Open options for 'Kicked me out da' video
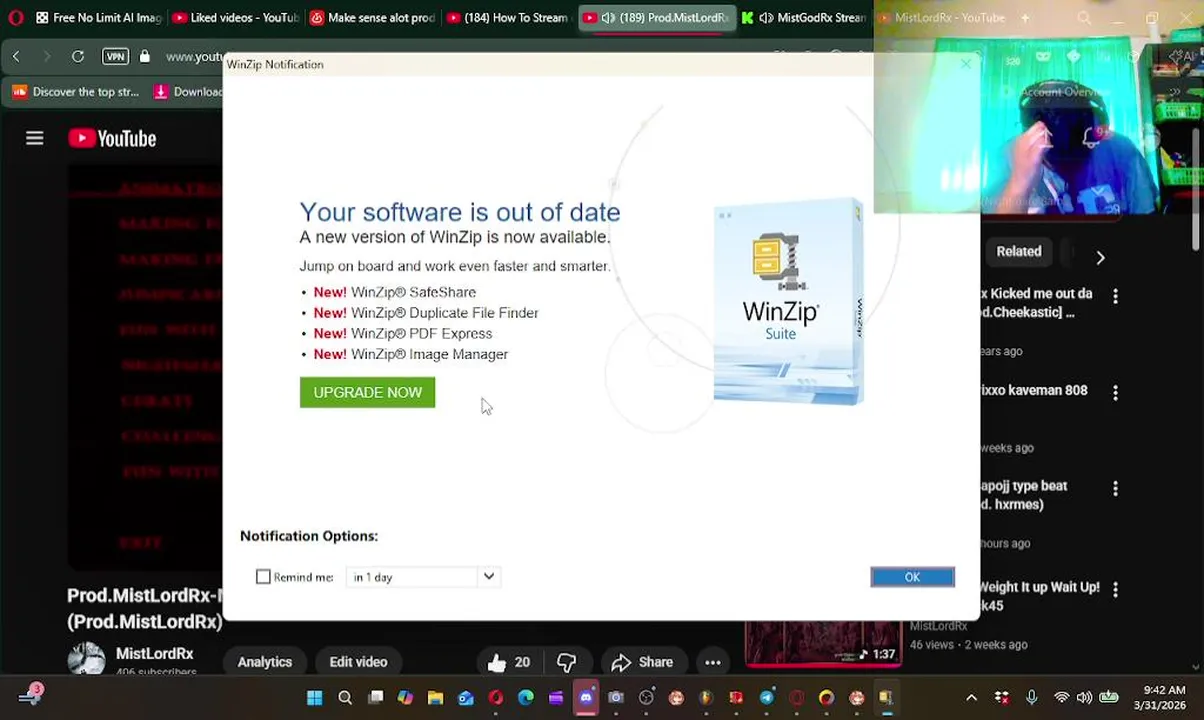 [1115, 296]
